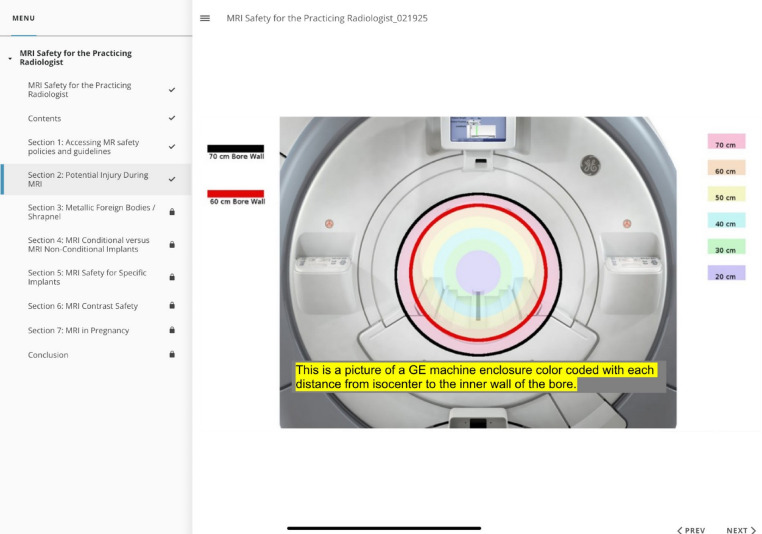Click the lock icon beside Section 5
The width and height of the screenshot is (762, 534).
[x=172, y=277]
